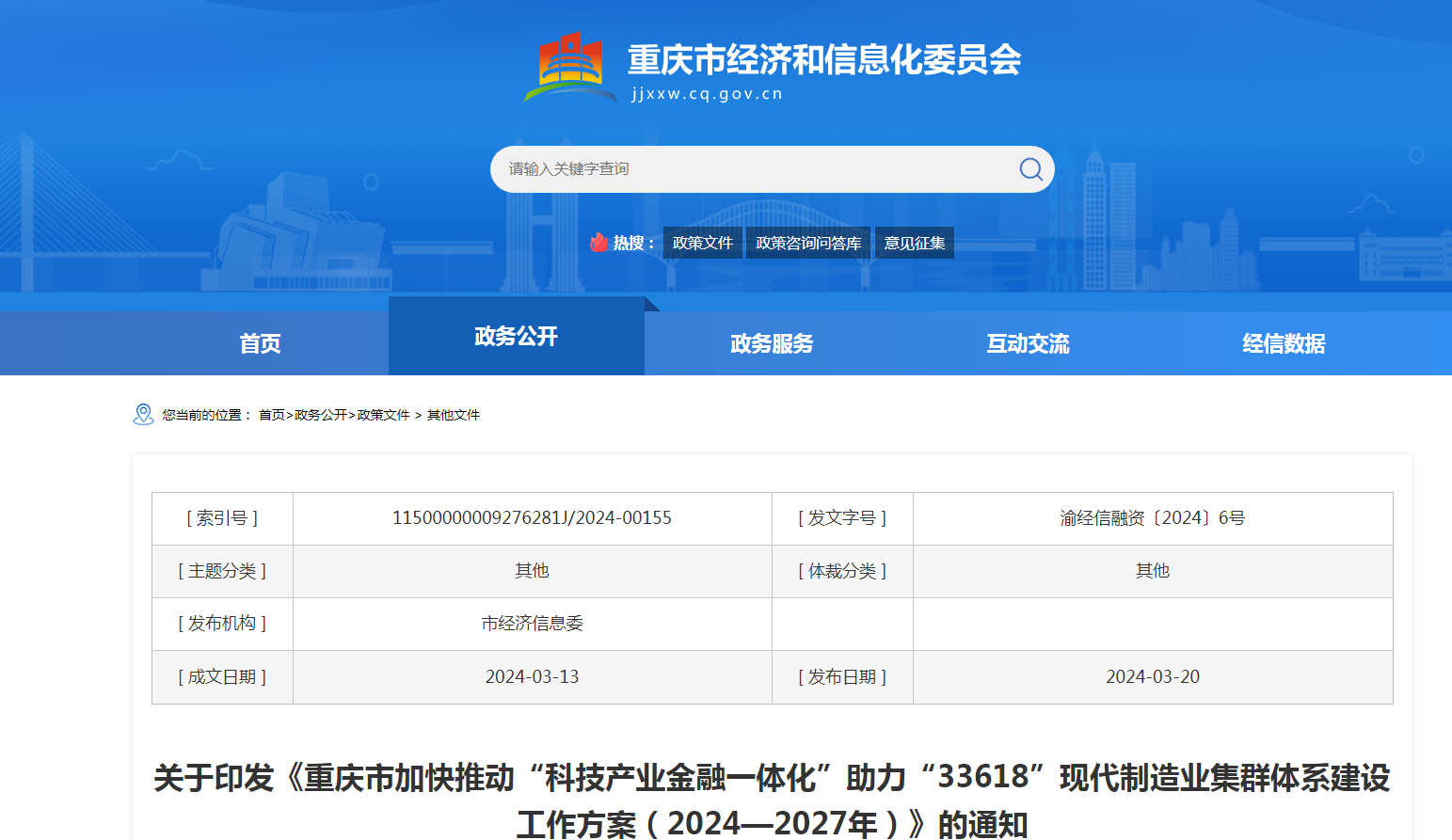Open the 政策文件 hot search button
Image resolution: width=1452 pixels, height=840 pixels.
[702, 242]
